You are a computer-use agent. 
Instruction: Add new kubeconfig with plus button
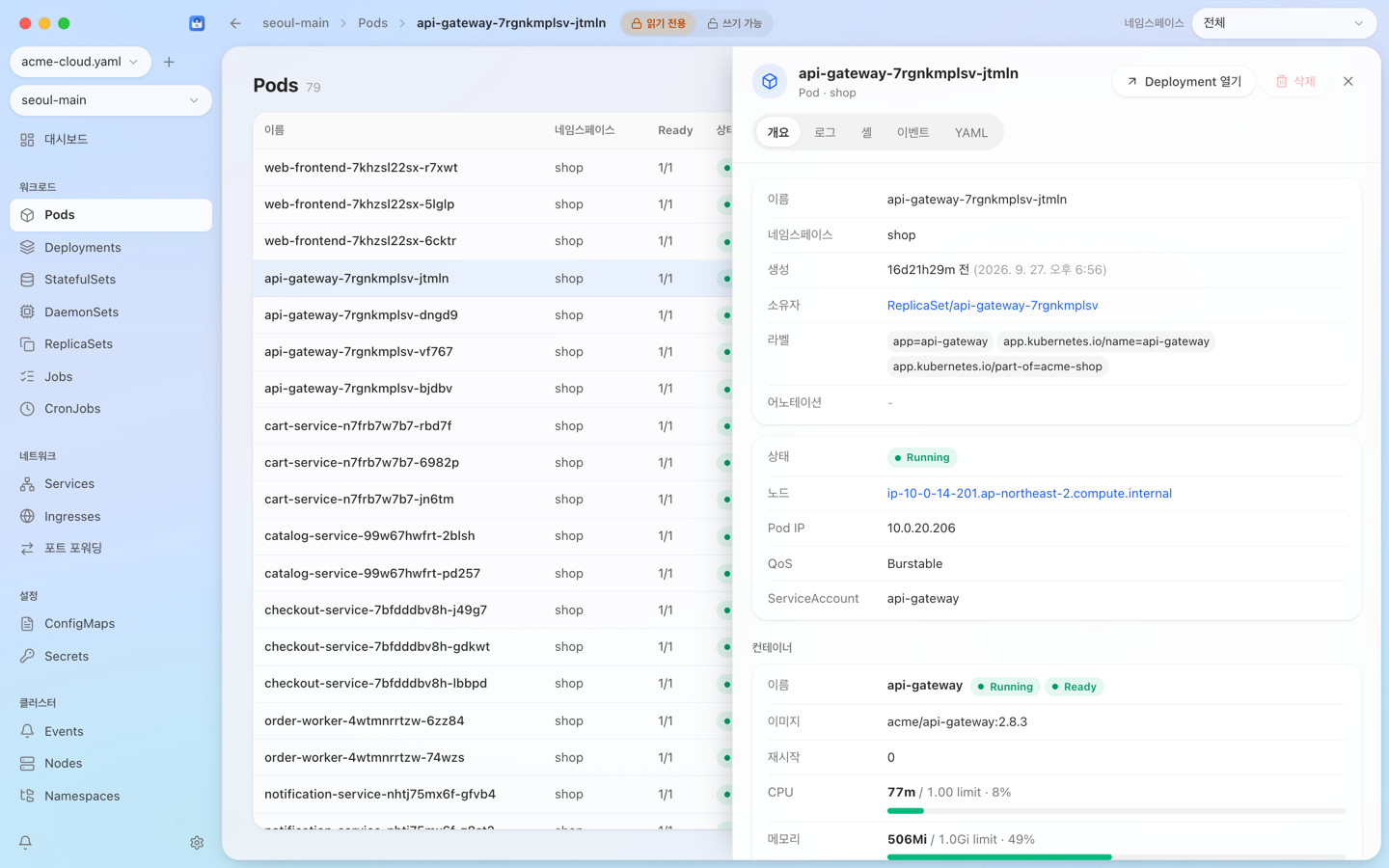[169, 62]
